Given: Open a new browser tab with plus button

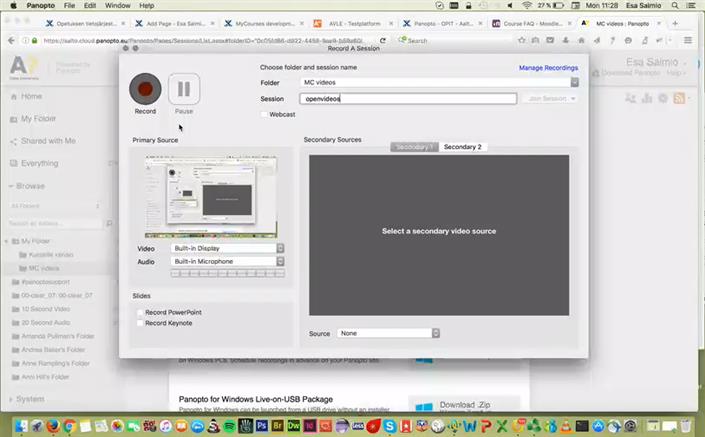Looking at the screenshot, I should 675,23.
